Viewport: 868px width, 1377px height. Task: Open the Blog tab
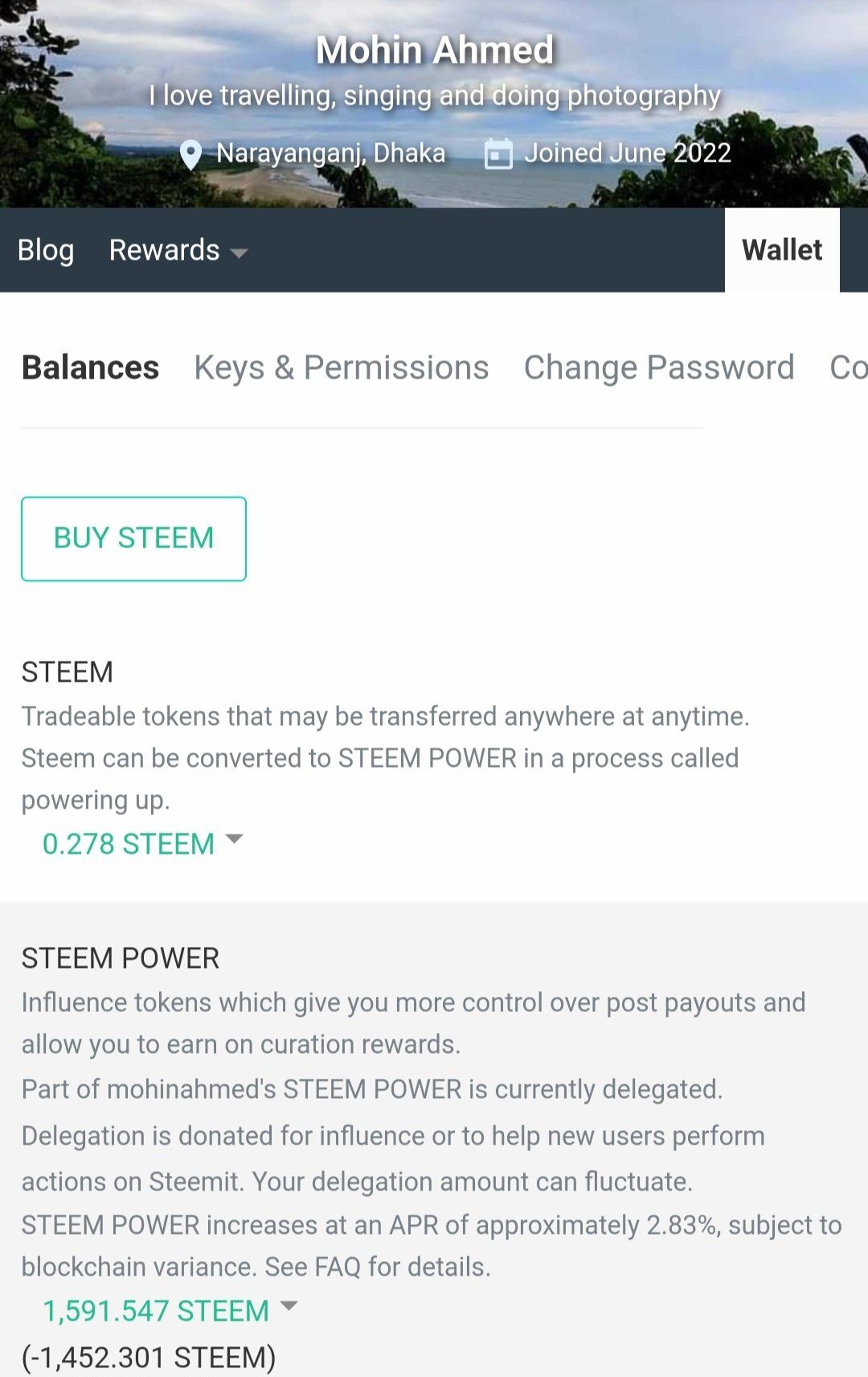coord(46,250)
